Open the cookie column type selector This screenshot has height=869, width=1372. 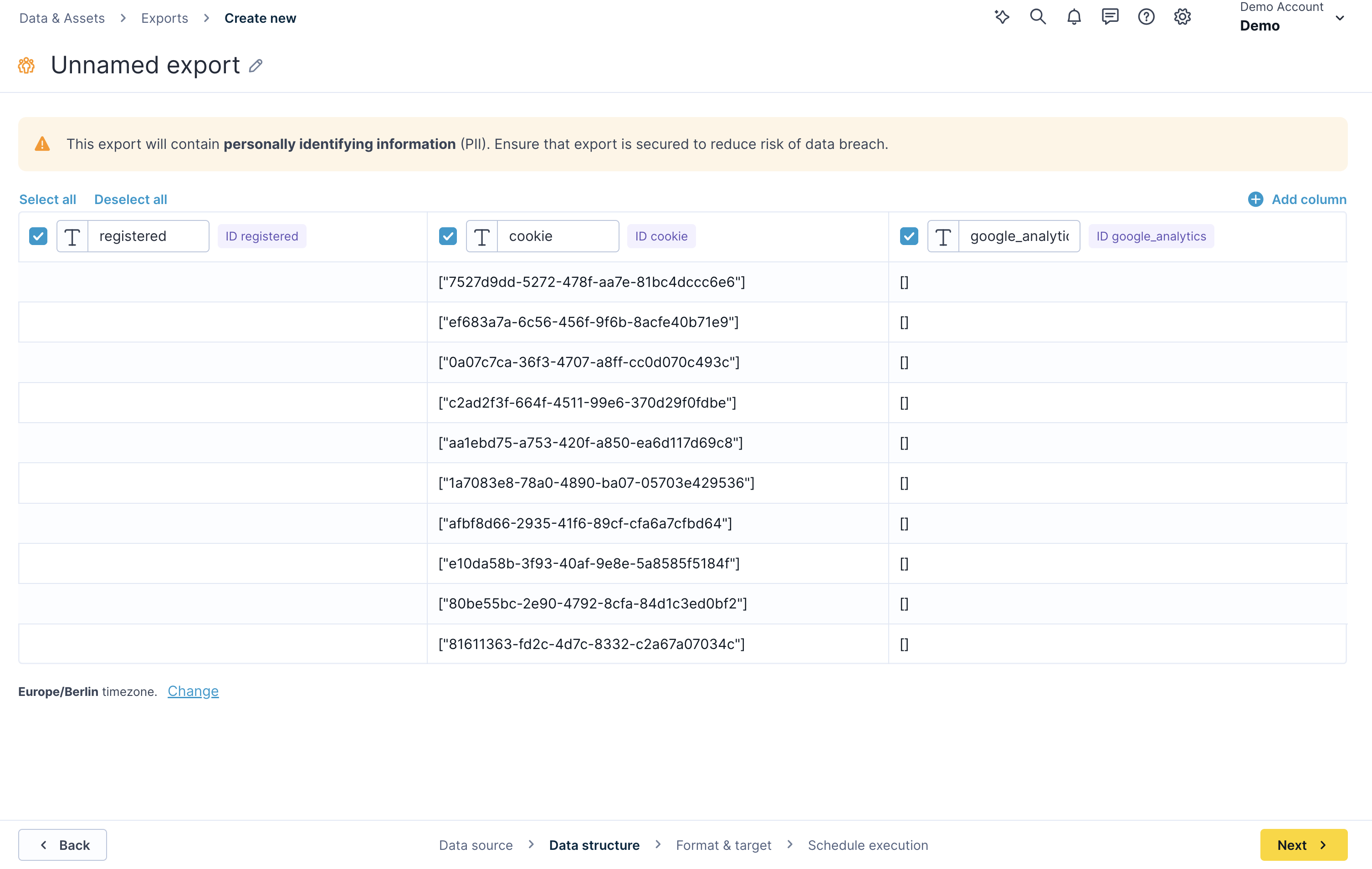point(481,236)
